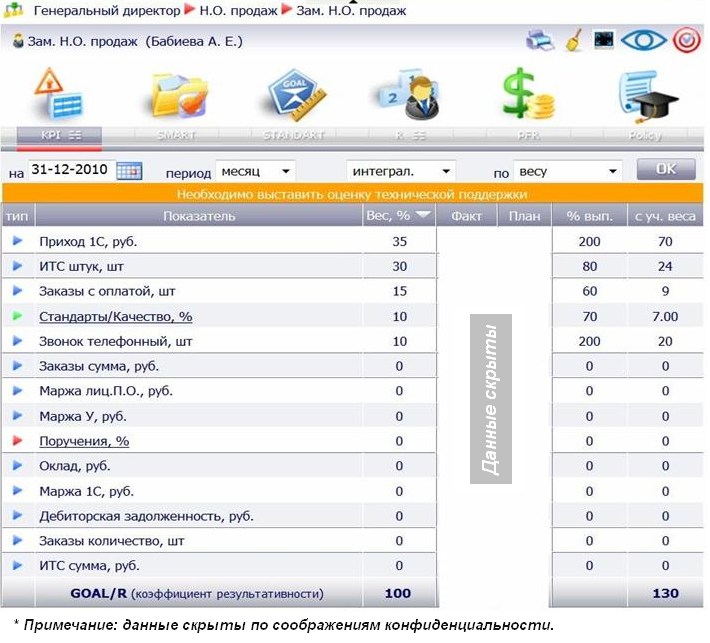Click blue arrow of Оклад row
This screenshot has width=710, height=643.
coord(17,465)
